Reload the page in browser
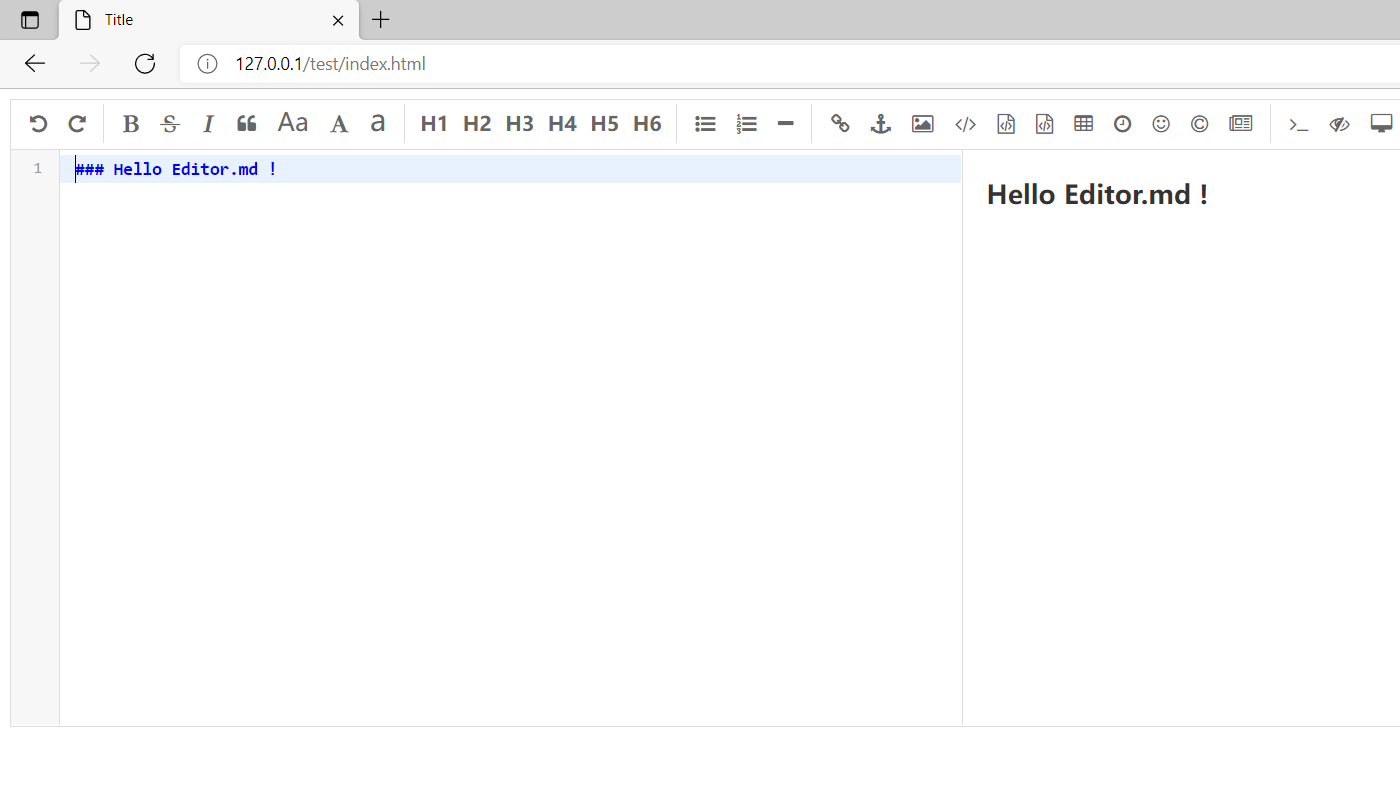 (145, 64)
